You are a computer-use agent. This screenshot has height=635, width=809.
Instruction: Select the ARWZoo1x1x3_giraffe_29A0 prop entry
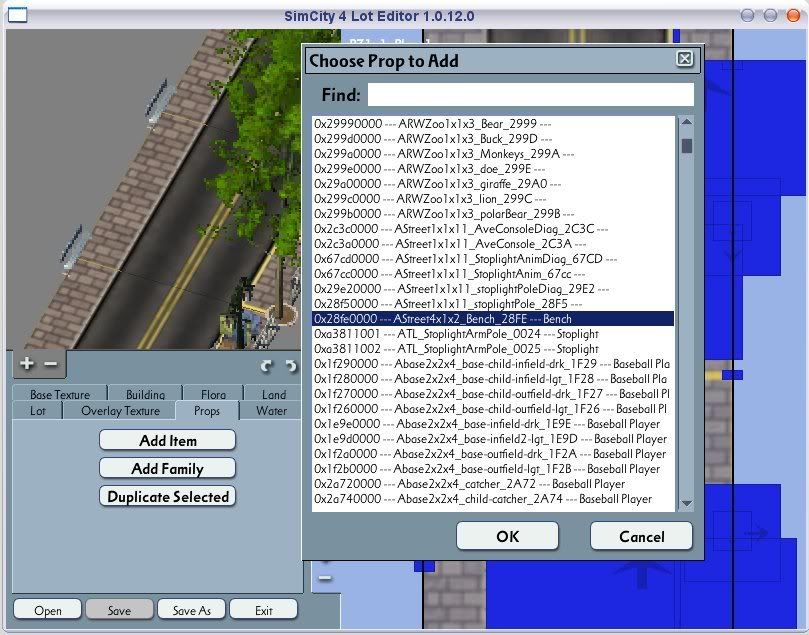[x=449, y=184]
